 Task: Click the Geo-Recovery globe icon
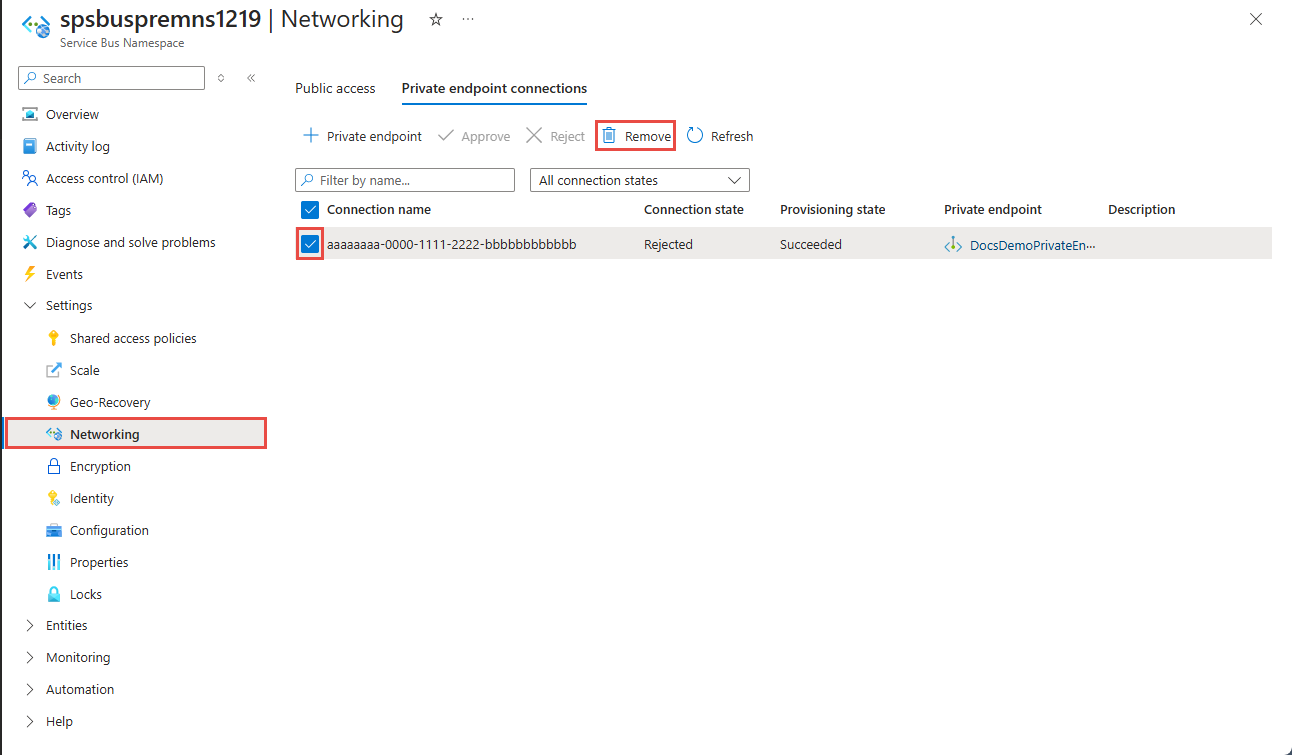click(x=54, y=402)
